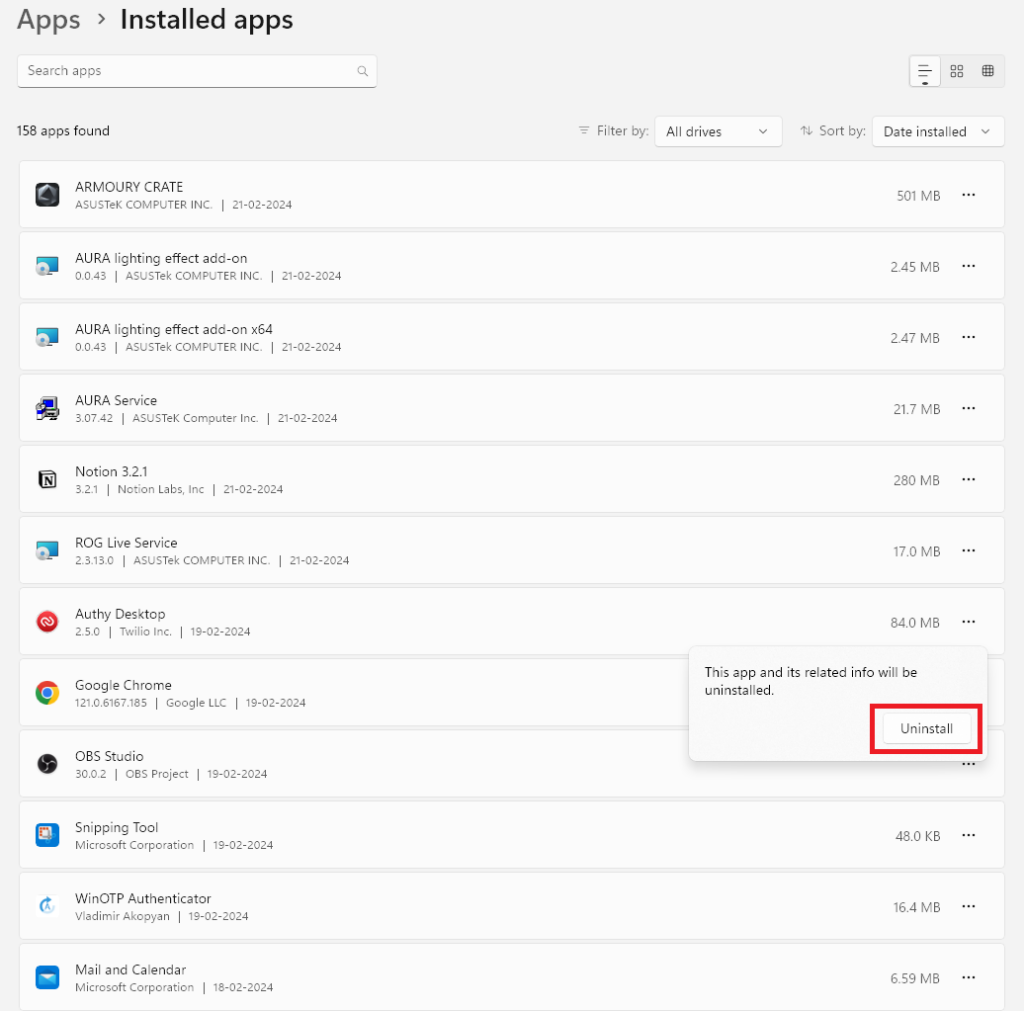Click the Filter by icon

coord(584,131)
